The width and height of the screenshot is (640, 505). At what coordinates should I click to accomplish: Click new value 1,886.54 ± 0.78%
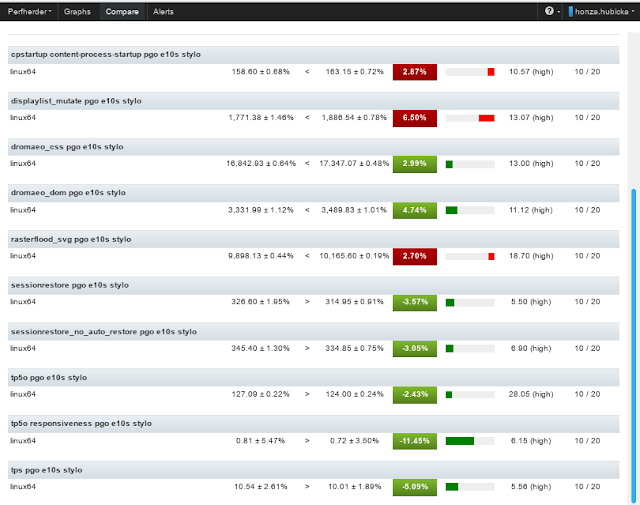pos(354,118)
